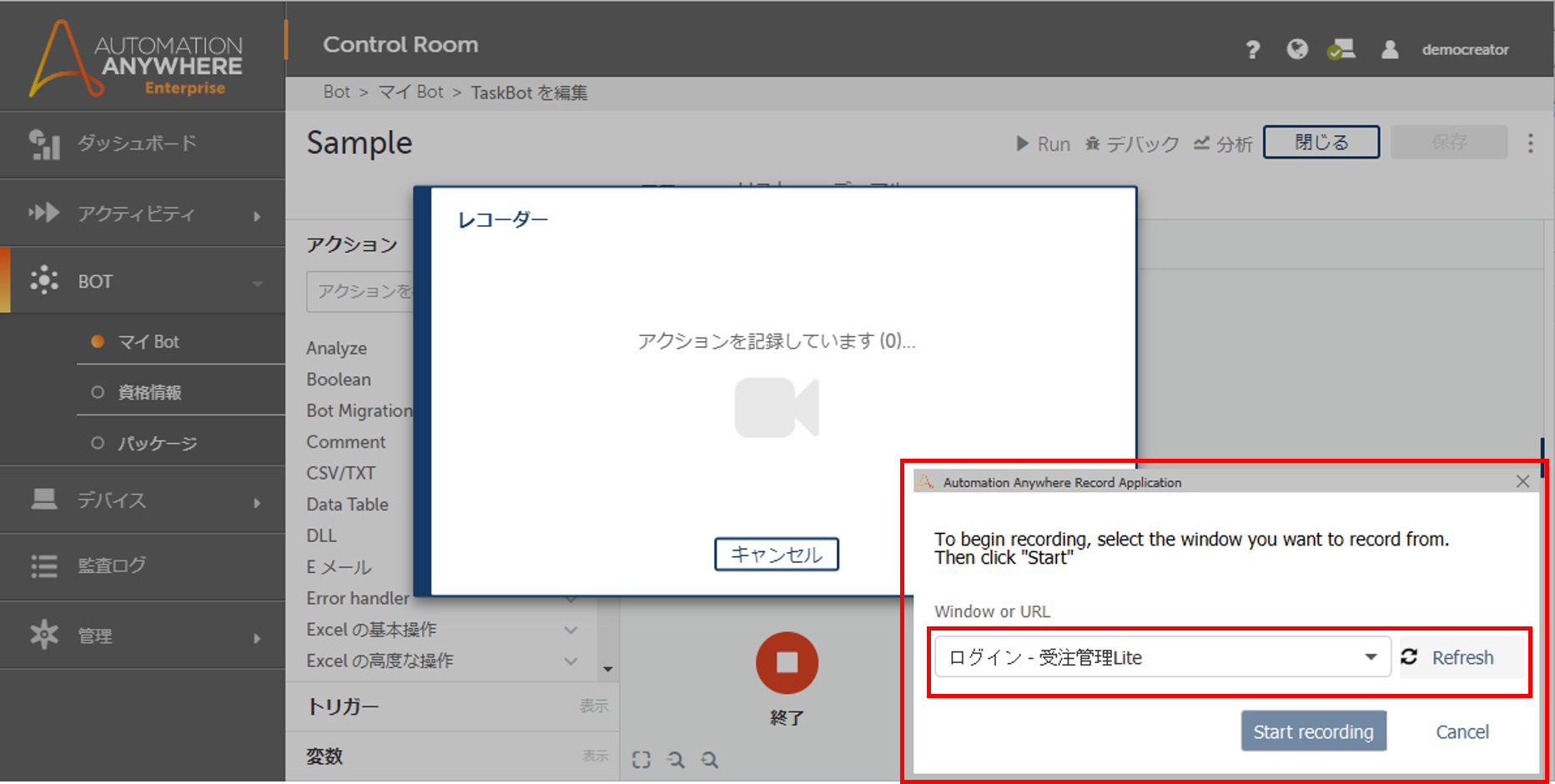
Task: Open the user profile icon
Action: [x=1390, y=49]
